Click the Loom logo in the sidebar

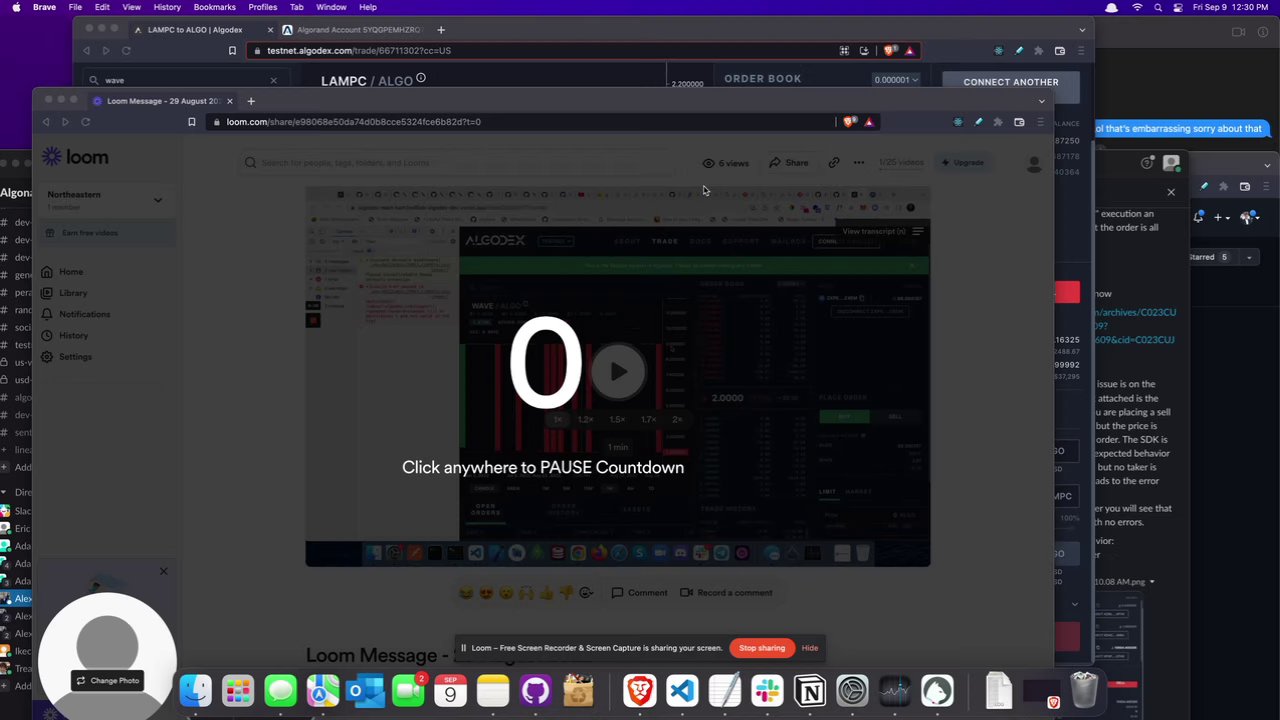(75, 157)
